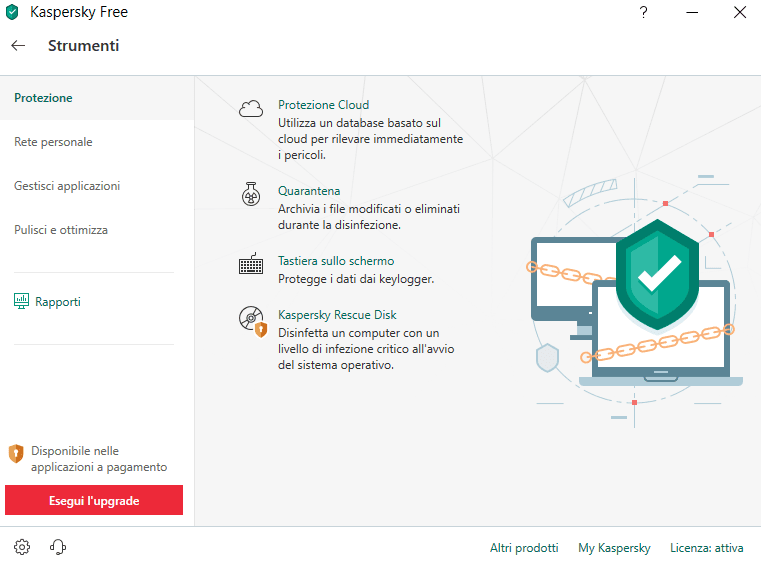Screen dimensions: 761x563
Task: Click the Rapporti chart icon
Action: 22,301
